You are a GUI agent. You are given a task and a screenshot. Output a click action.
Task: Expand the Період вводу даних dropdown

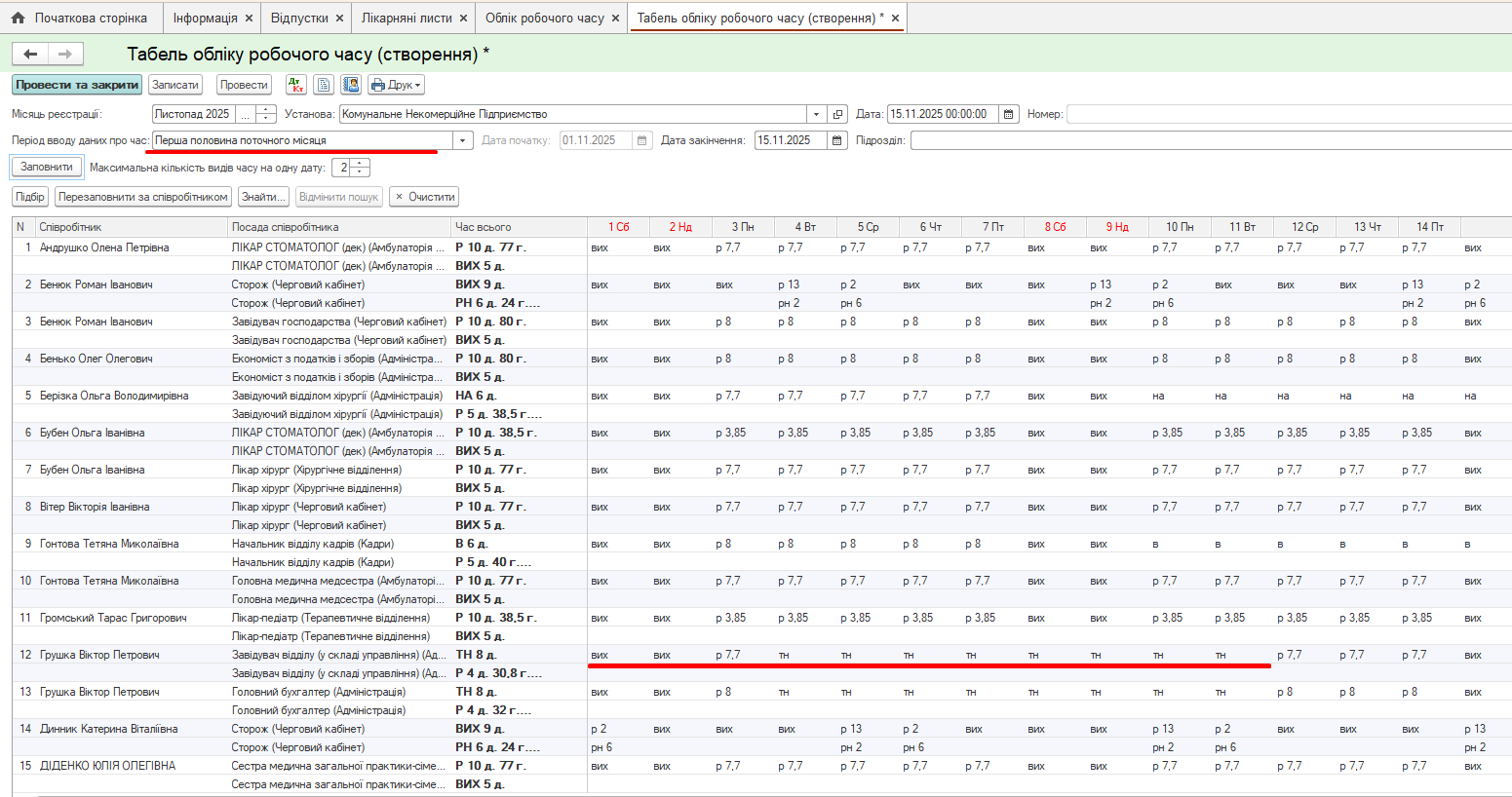tap(463, 140)
